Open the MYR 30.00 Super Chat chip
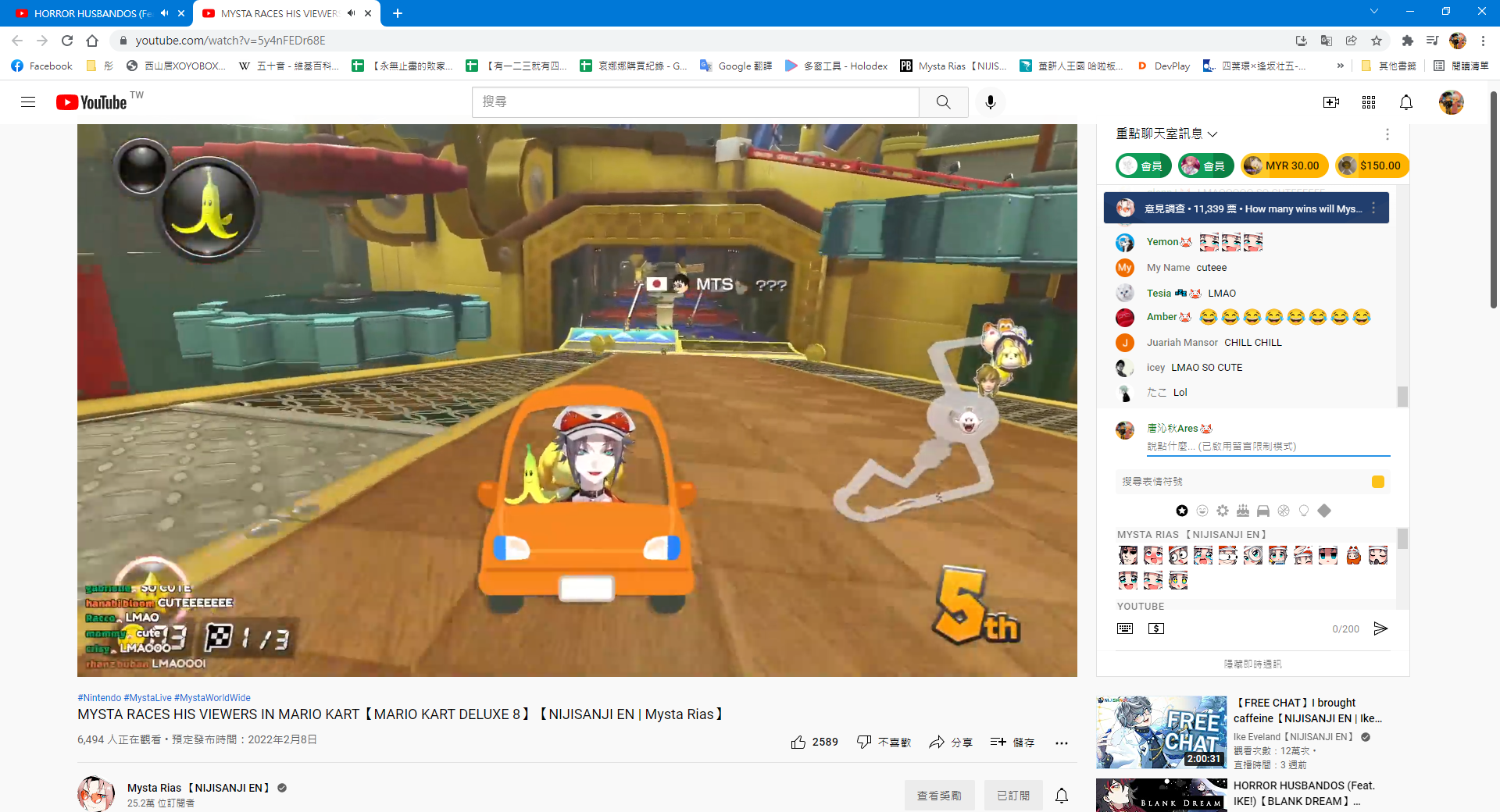Viewport: 1500px width, 812px height. pos(1284,166)
